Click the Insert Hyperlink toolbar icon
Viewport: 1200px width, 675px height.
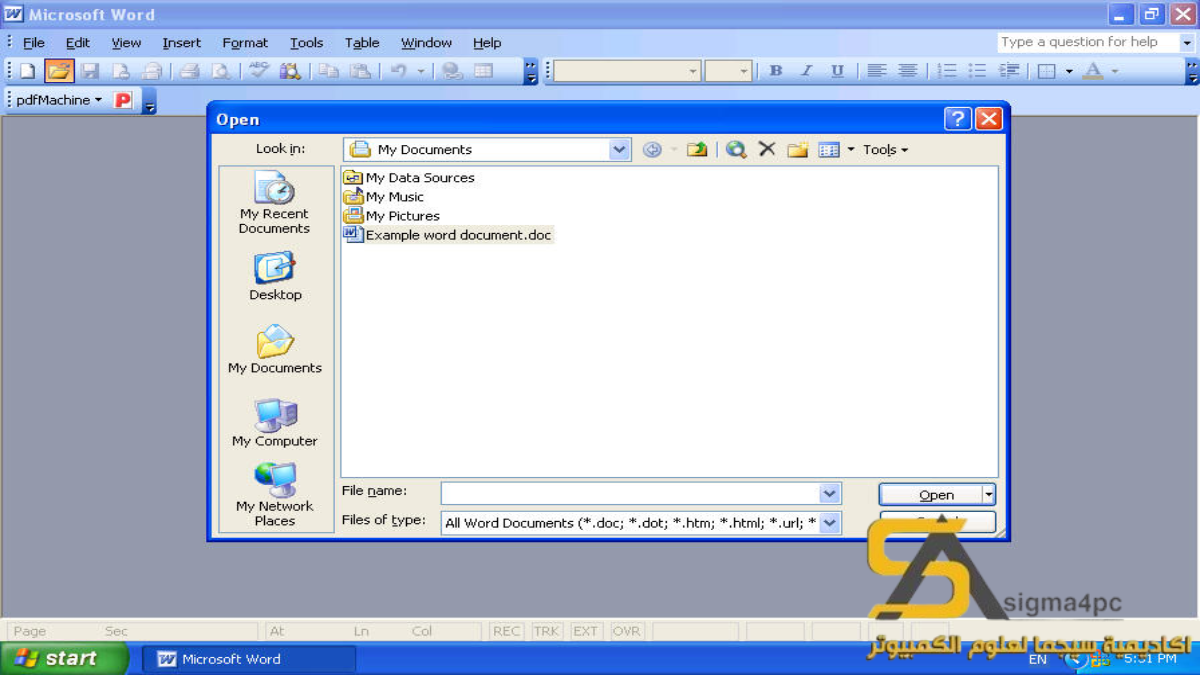[452, 71]
